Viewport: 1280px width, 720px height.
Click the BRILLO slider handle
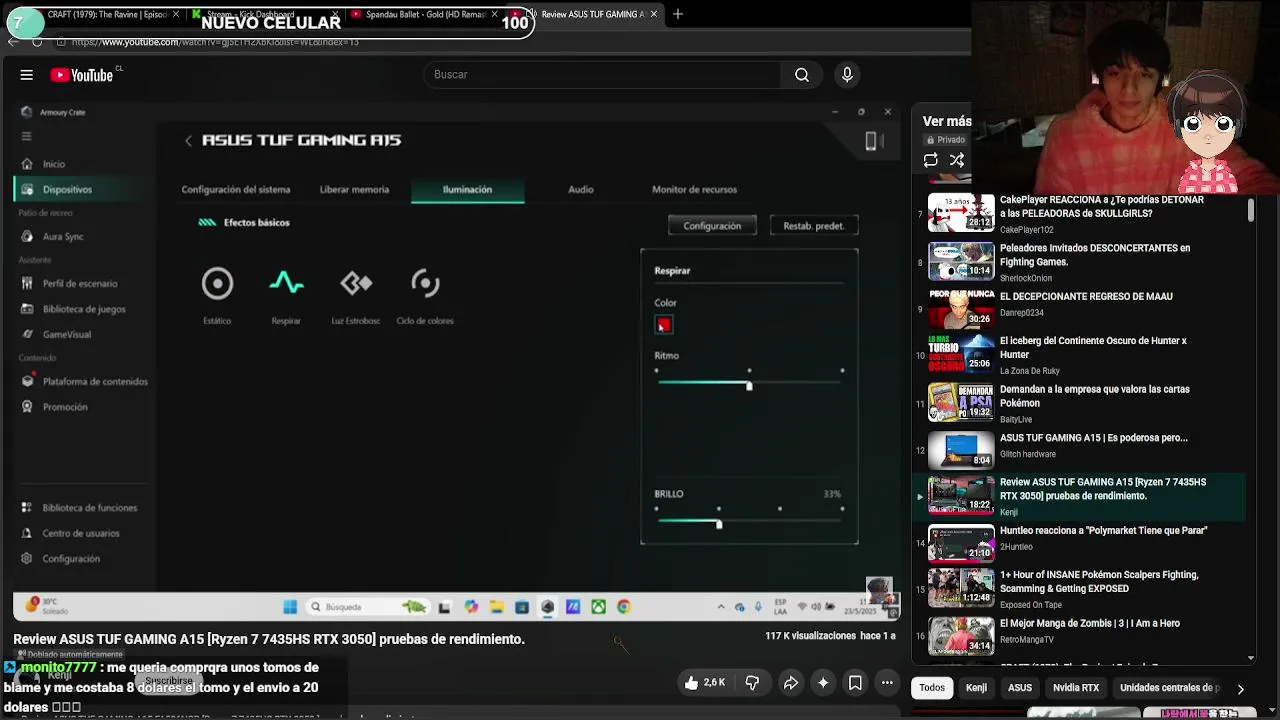click(x=718, y=524)
